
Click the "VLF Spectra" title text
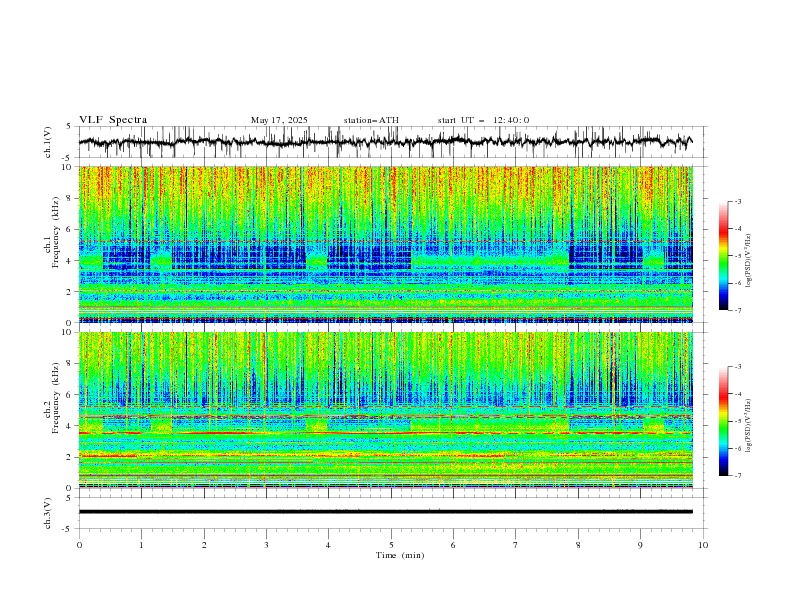pyautogui.click(x=113, y=120)
